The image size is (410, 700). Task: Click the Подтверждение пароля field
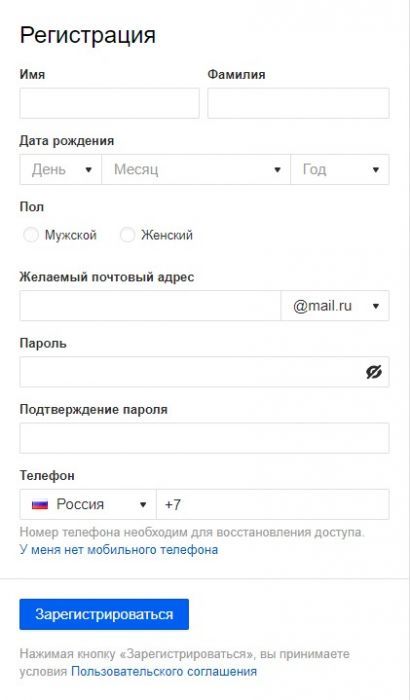tap(205, 438)
